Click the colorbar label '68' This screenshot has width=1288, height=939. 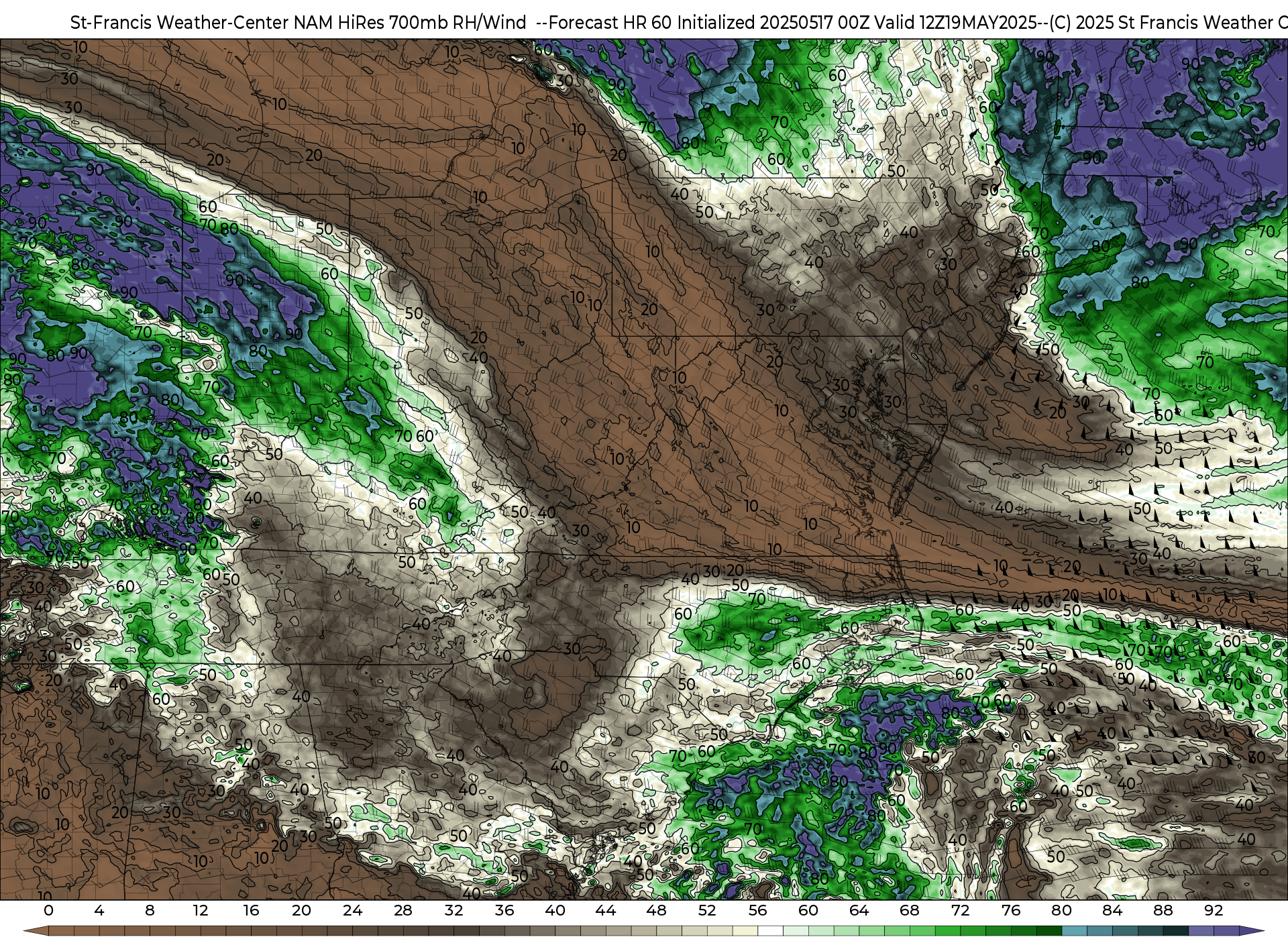tap(910, 911)
